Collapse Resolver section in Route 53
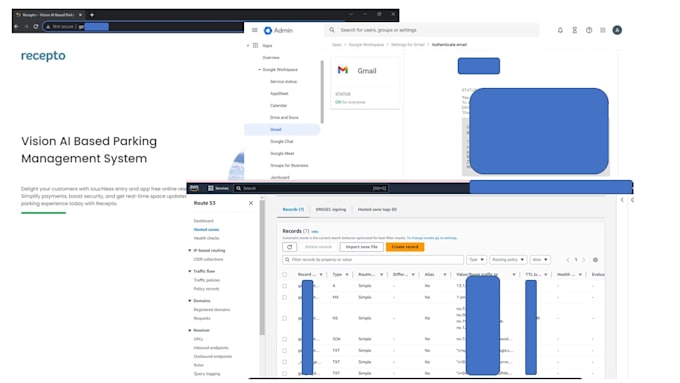This screenshot has height=383, width=680. tap(190, 330)
